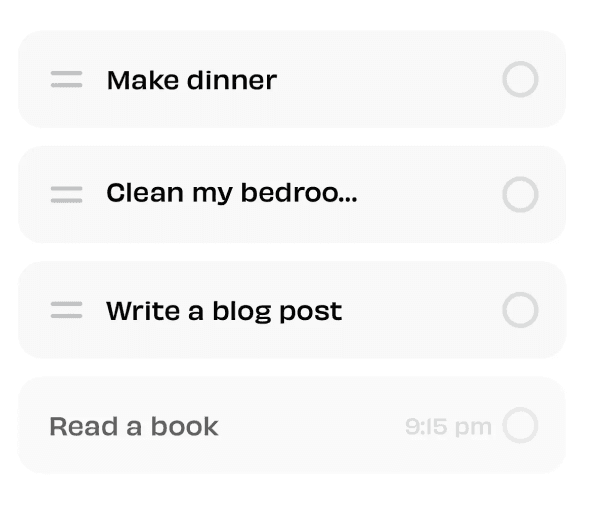Click the empty area of Make dinner card
Screen dimensions: 590x510
point(388,79)
